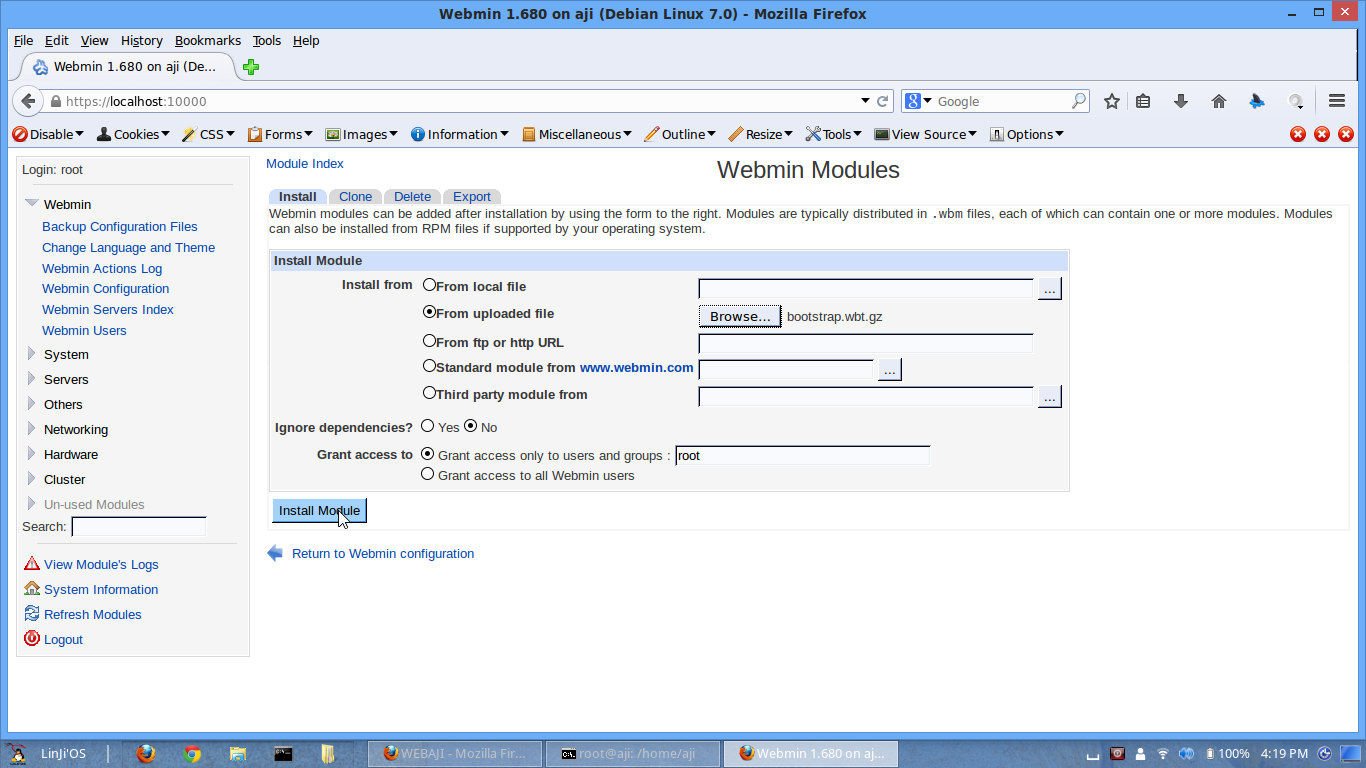Image resolution: width=1366 pixels, height=768 pixels.
Task: Focus the sidebar Search input field
Action: (139, 527)
